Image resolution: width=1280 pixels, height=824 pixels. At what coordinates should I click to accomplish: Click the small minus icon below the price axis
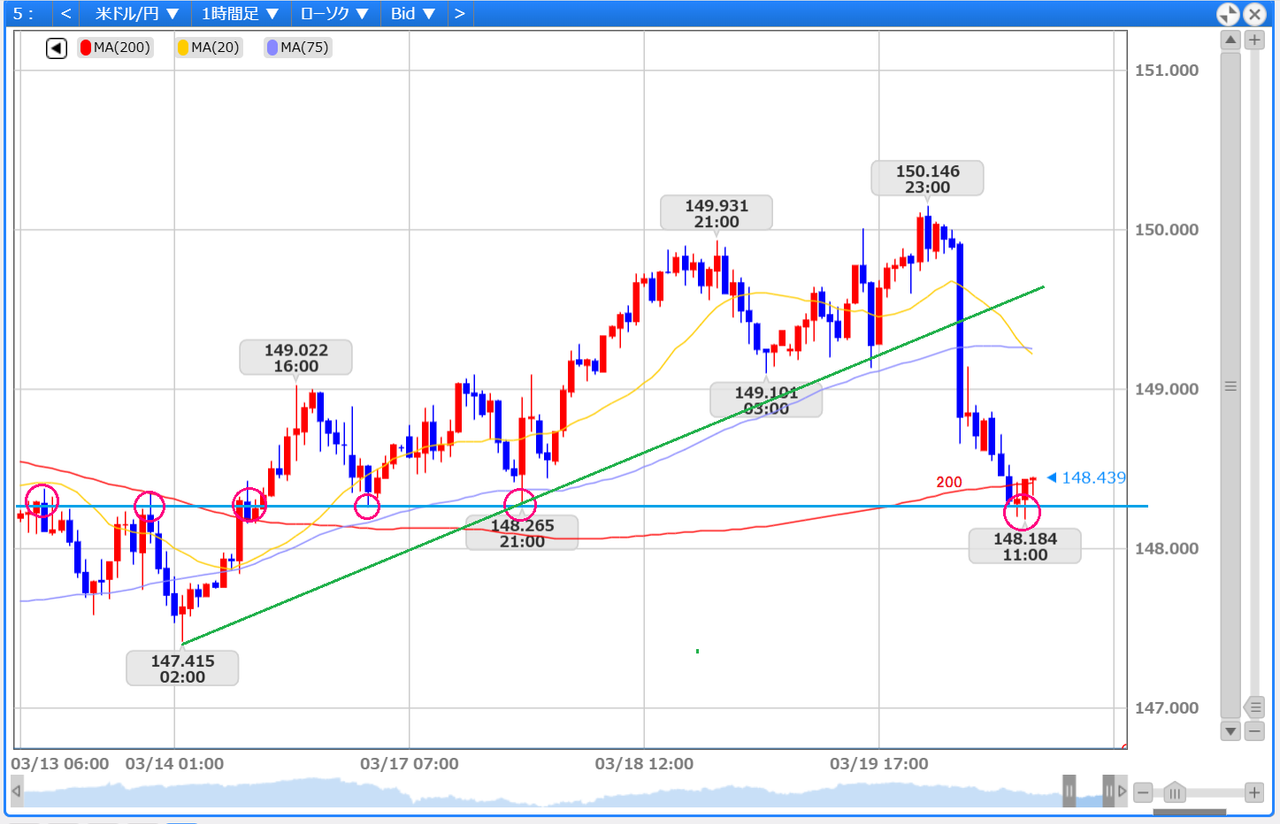tap(1254, 731)
